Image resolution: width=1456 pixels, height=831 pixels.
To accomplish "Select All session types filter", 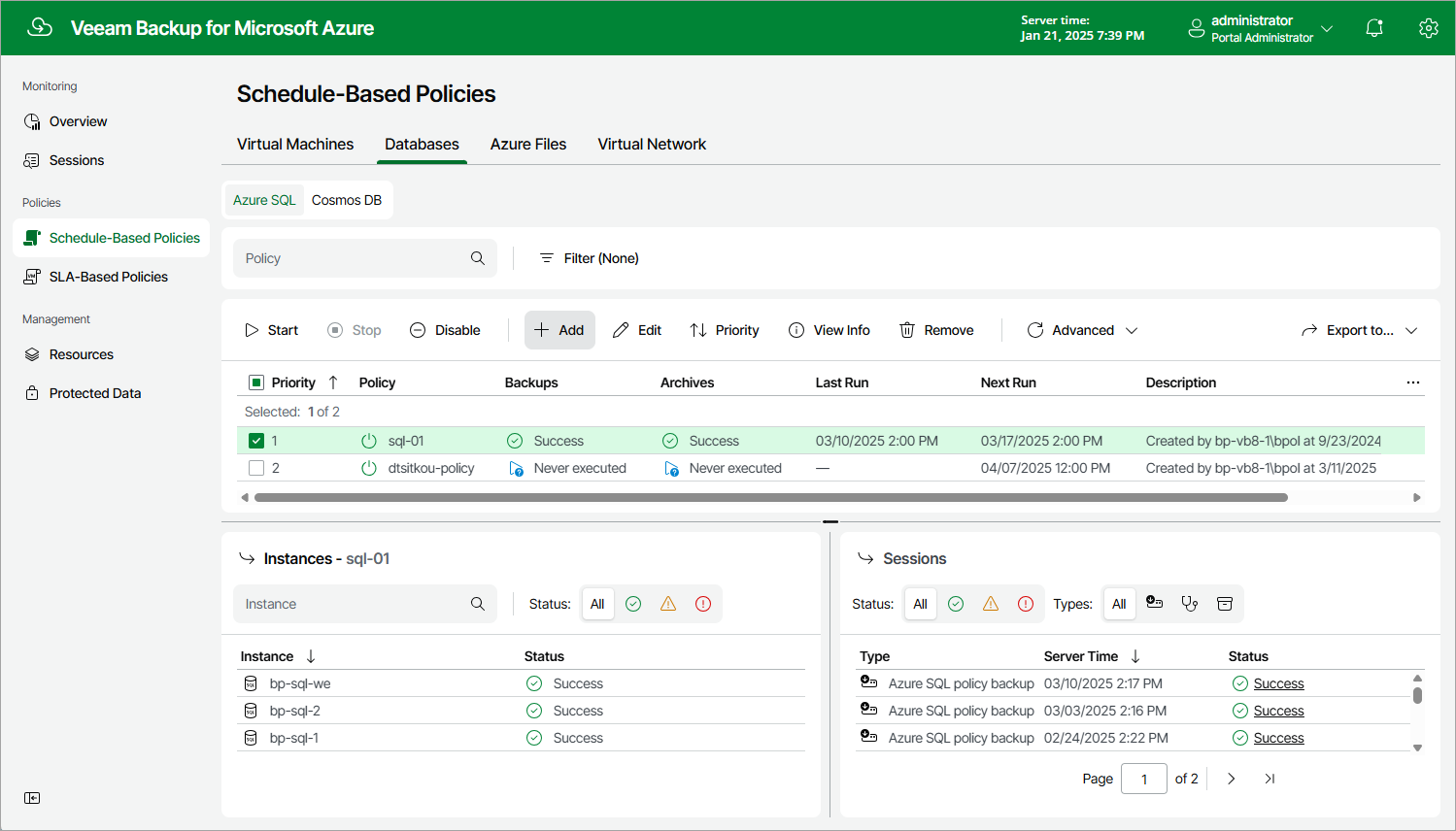I will pos(1119,604).
